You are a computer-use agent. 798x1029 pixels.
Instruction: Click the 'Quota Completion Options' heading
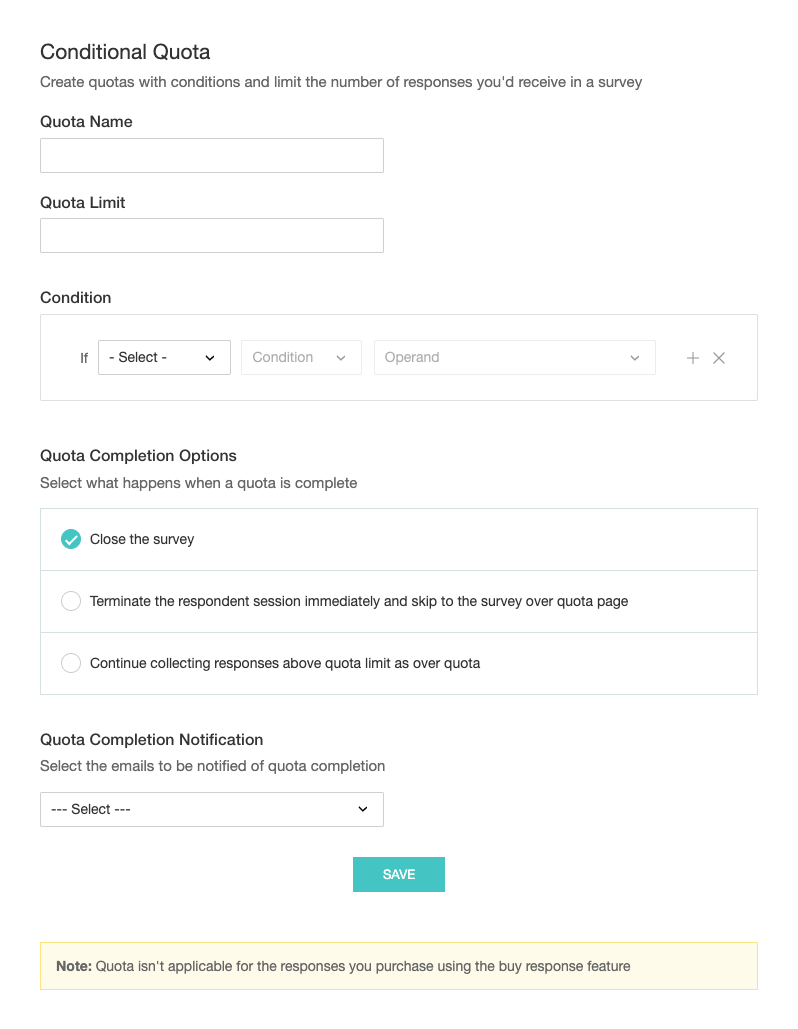pos(138,455)
